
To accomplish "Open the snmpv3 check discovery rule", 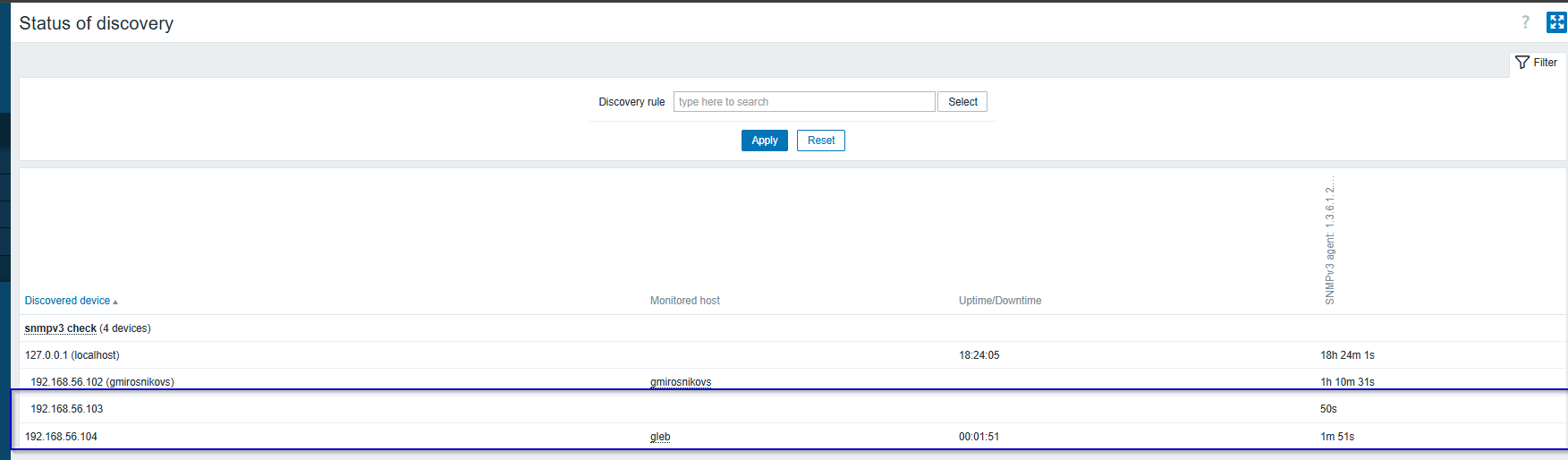I will (60, 328).
